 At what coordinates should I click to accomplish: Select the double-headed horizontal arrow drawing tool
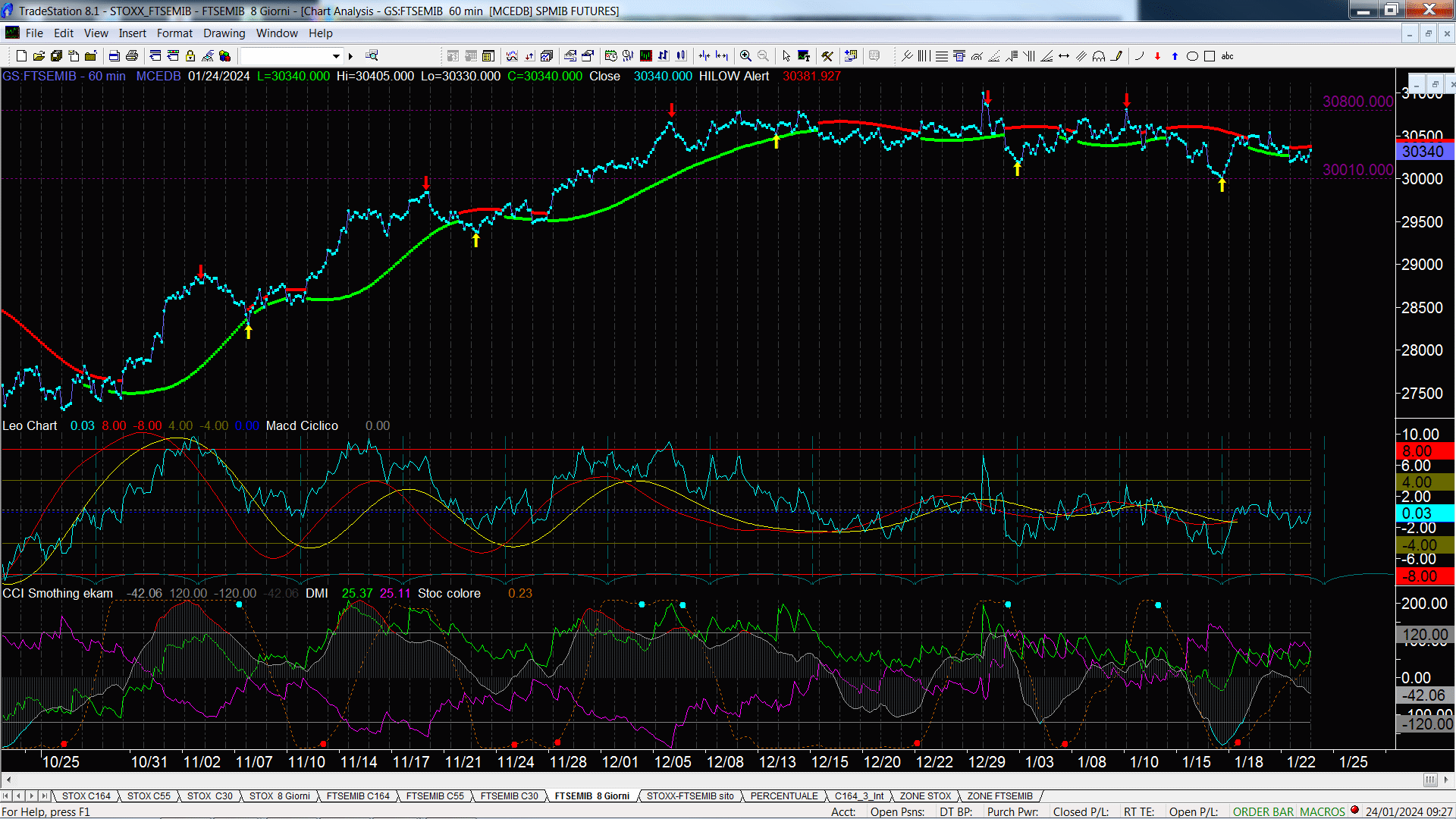coord(1064,55)
